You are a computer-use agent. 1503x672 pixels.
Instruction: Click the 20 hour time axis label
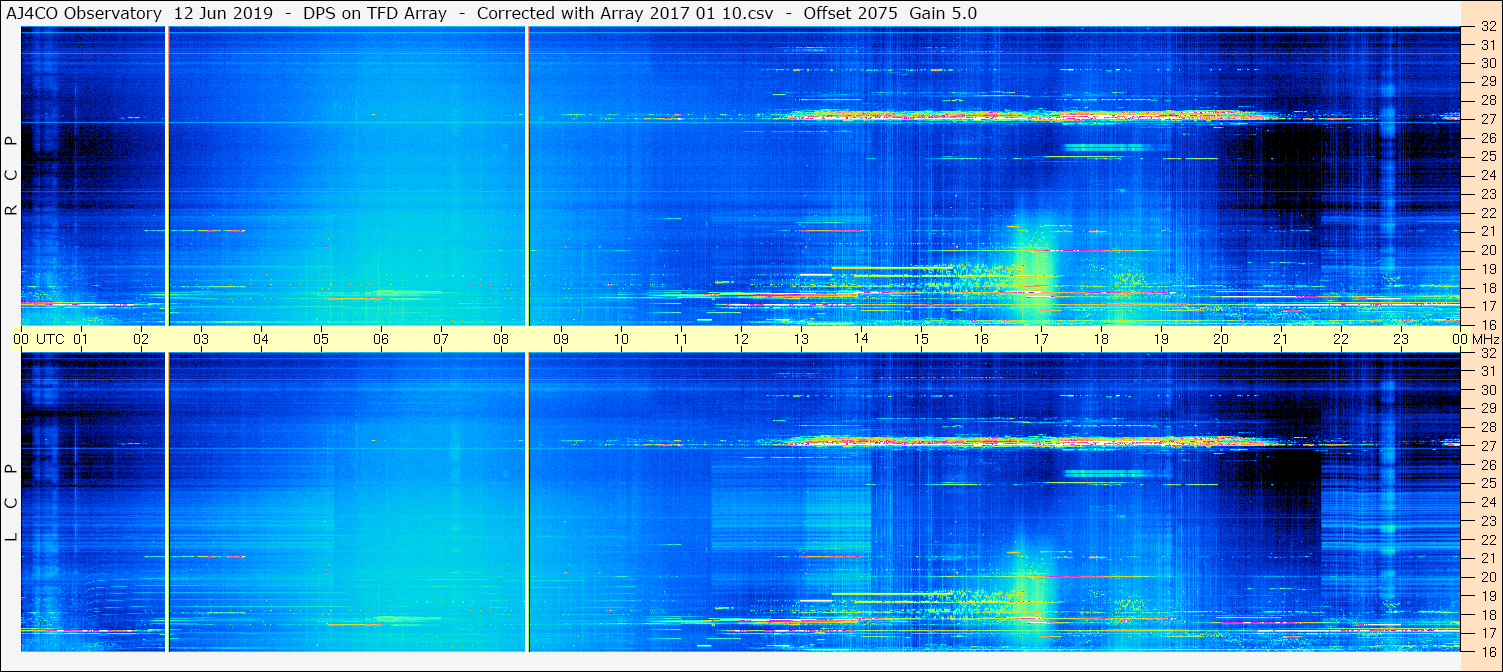(x=1221, y=339)
